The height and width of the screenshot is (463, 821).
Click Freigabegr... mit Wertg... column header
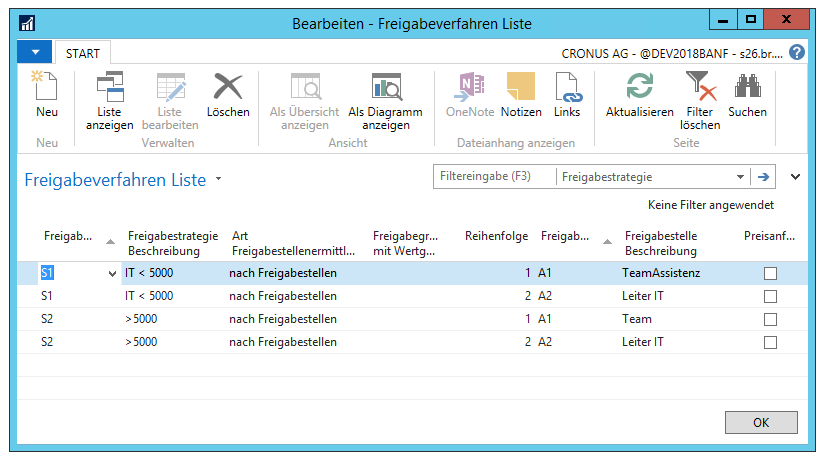[x=405, y=244]
